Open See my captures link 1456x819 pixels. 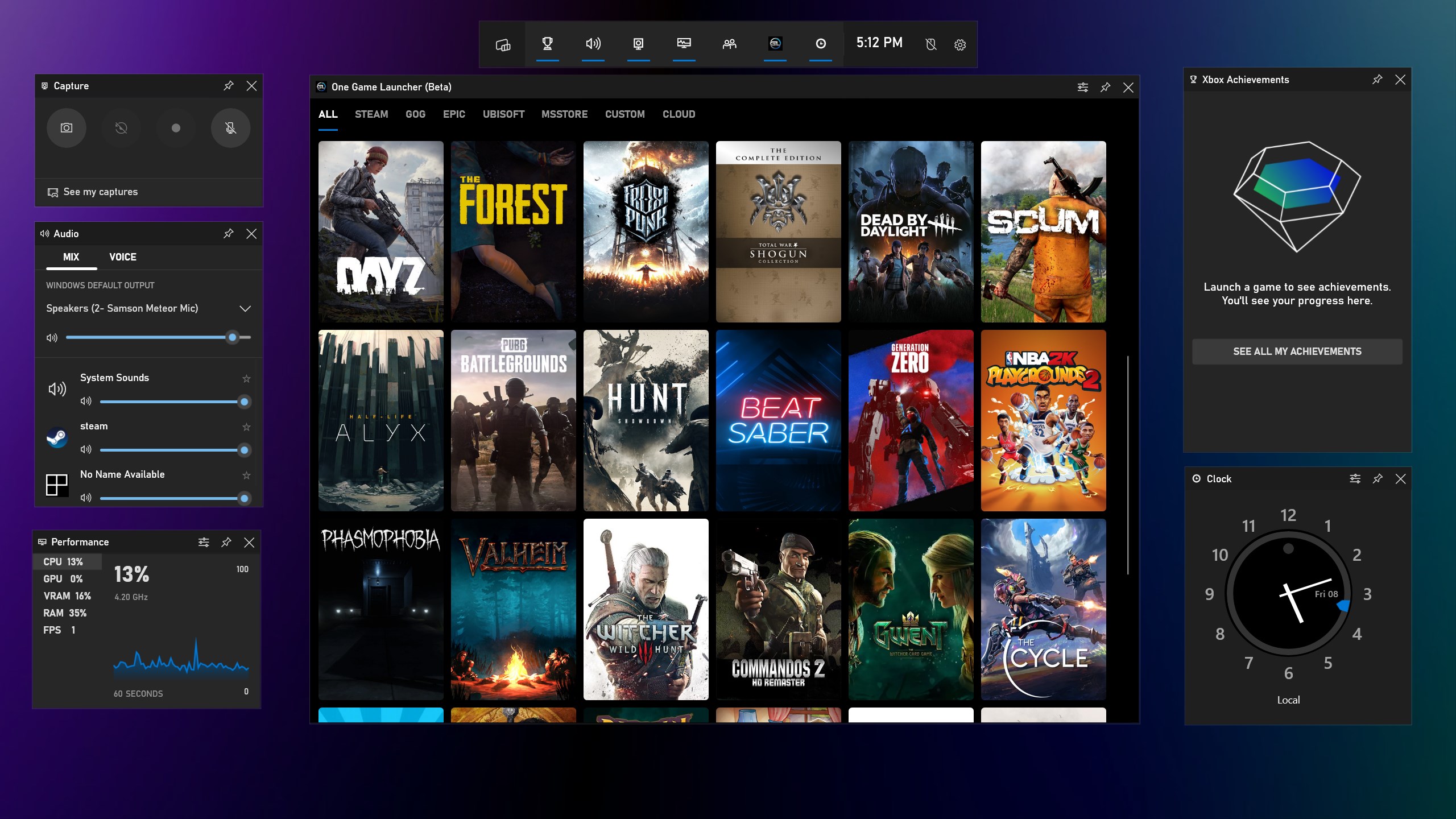click(100, 192)
